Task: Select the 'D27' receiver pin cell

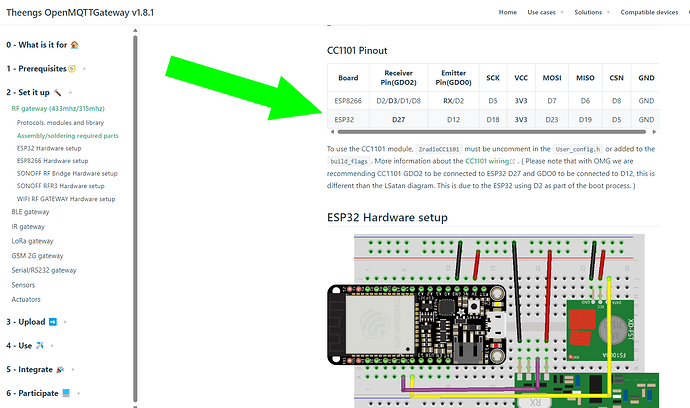Action: [398, 119]
